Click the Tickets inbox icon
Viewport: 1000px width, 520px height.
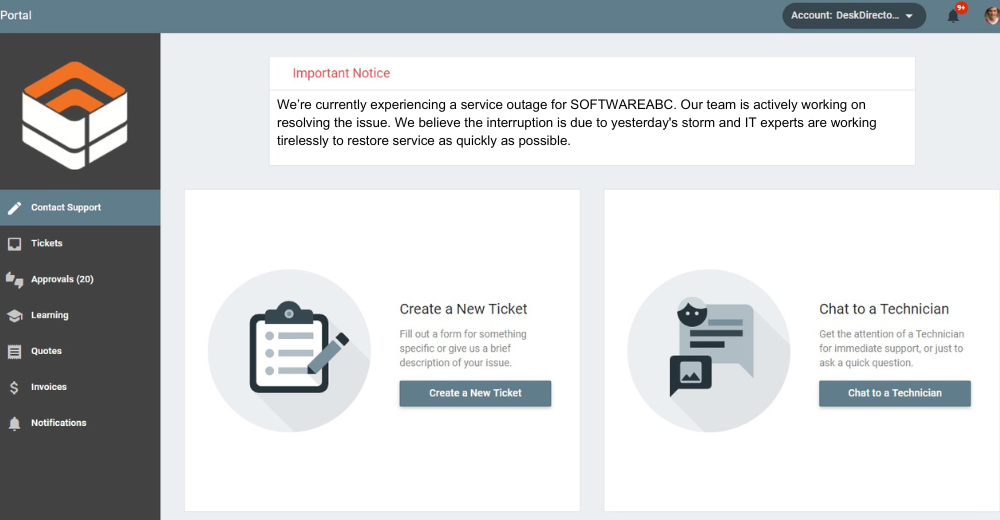coord(14,244)
